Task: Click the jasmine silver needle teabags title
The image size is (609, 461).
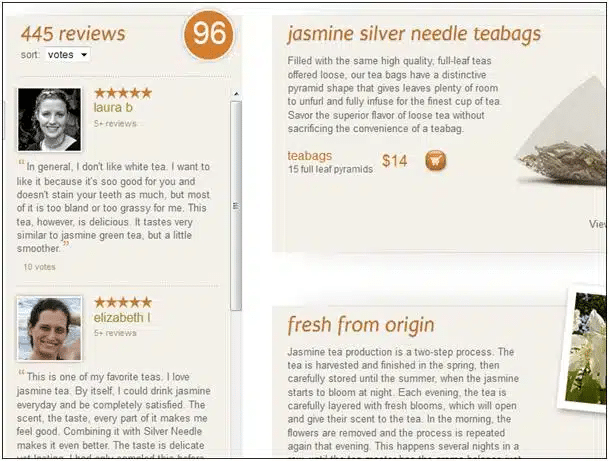Action: pos(414,34)
